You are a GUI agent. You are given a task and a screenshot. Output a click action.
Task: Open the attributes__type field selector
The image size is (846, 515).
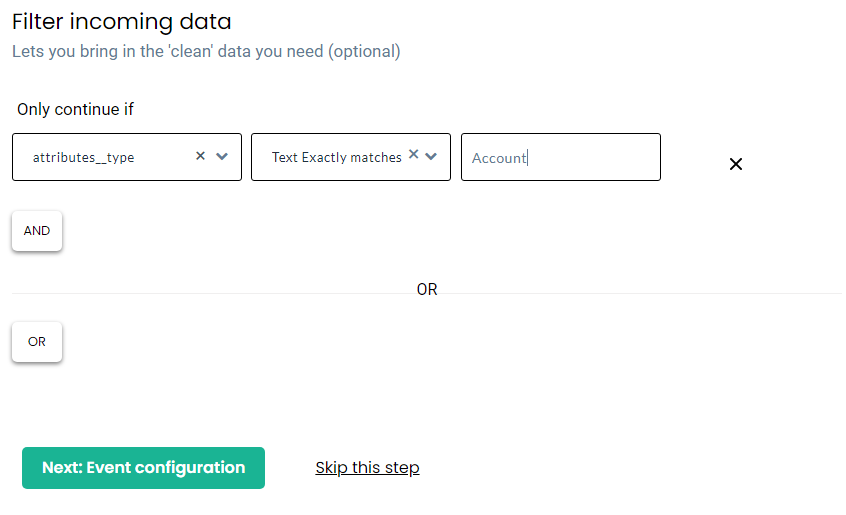point(127,157)
